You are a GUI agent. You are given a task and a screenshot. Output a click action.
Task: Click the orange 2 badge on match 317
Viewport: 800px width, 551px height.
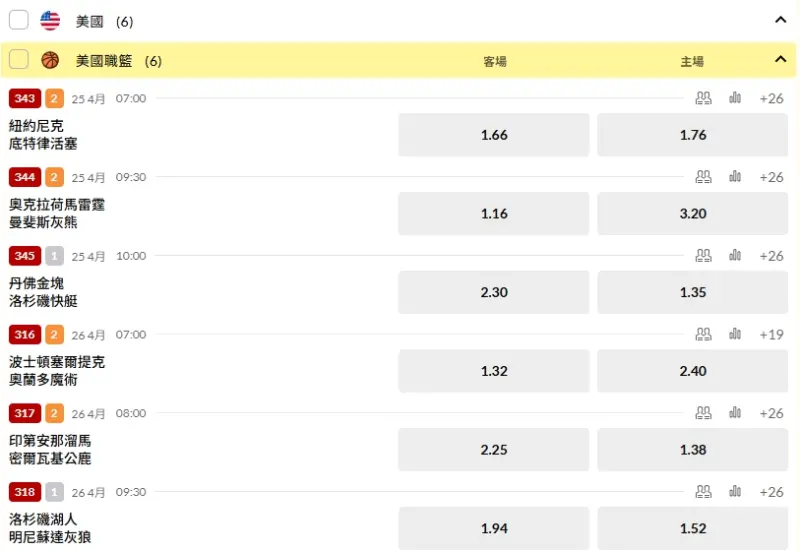click(55, 413)
